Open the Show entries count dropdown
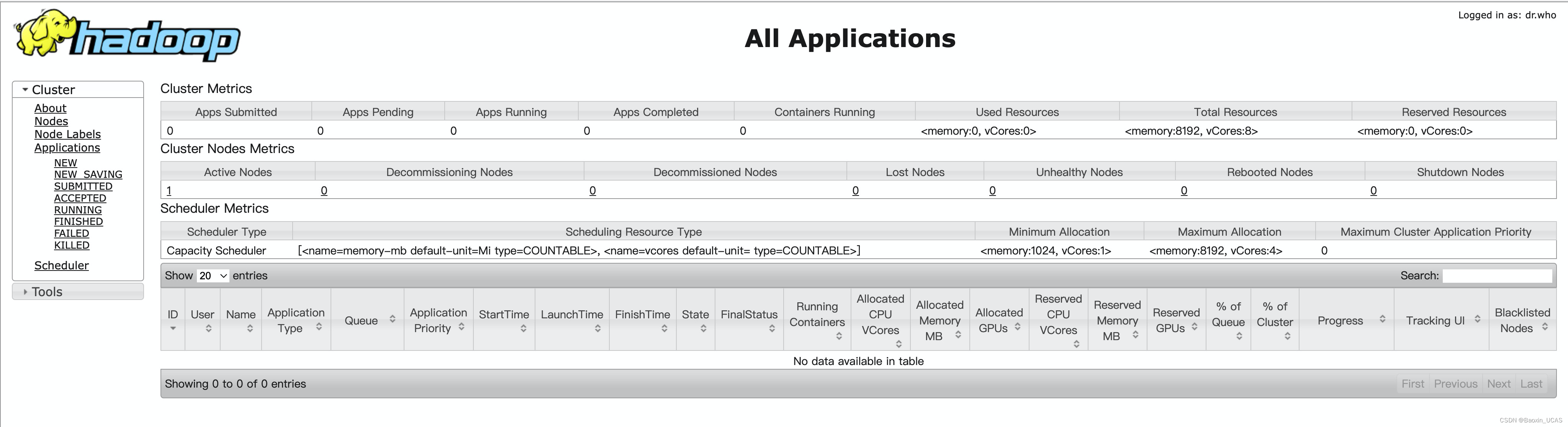Image resolution: width=1568 pixels, height=427 pixels. pyautogui.click(x=213, y=276)
